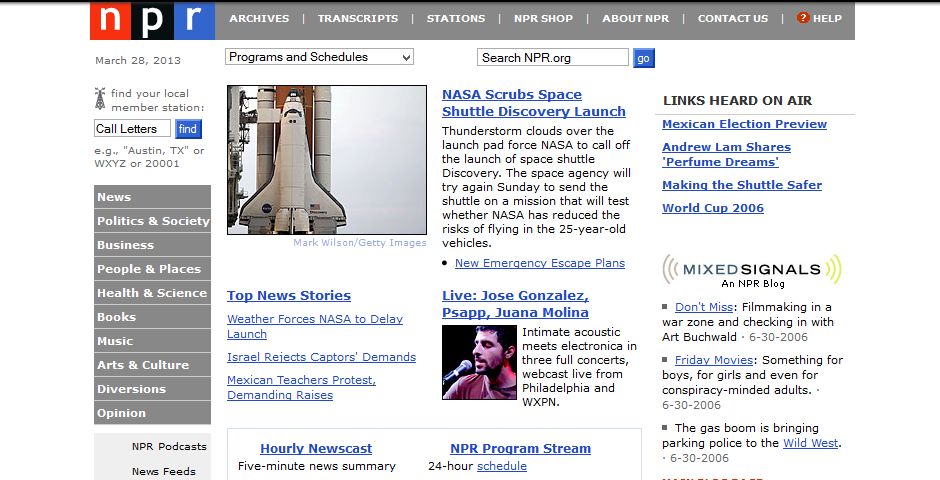
Task: Open the NPR Program Stream link
Action: coord(520,448)
